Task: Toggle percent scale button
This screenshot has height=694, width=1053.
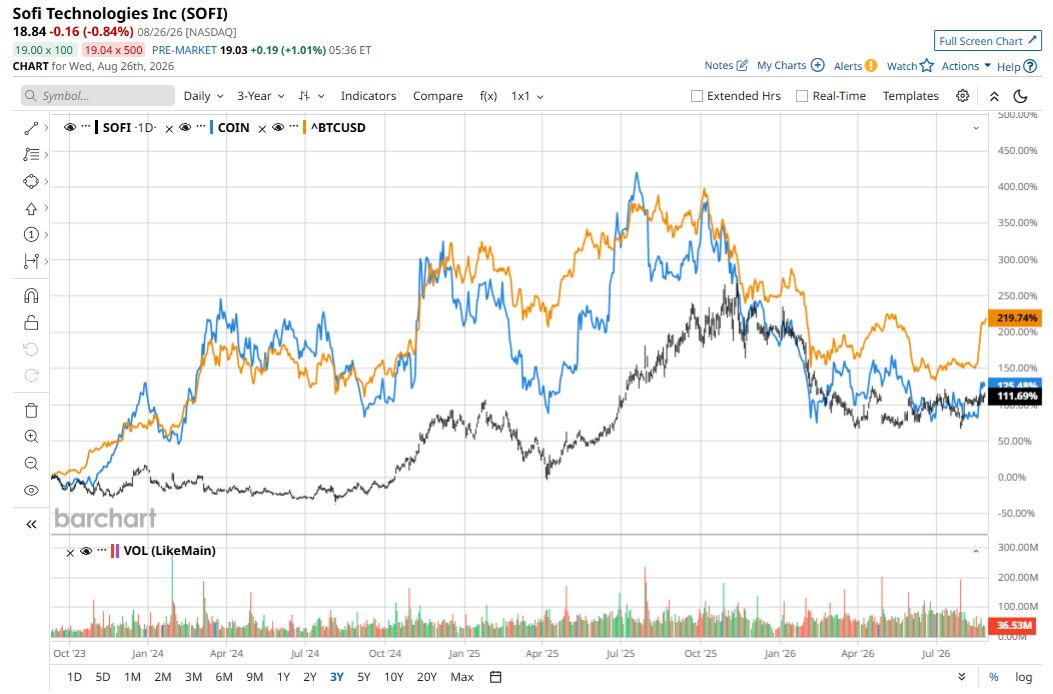Action: [994, 677]
